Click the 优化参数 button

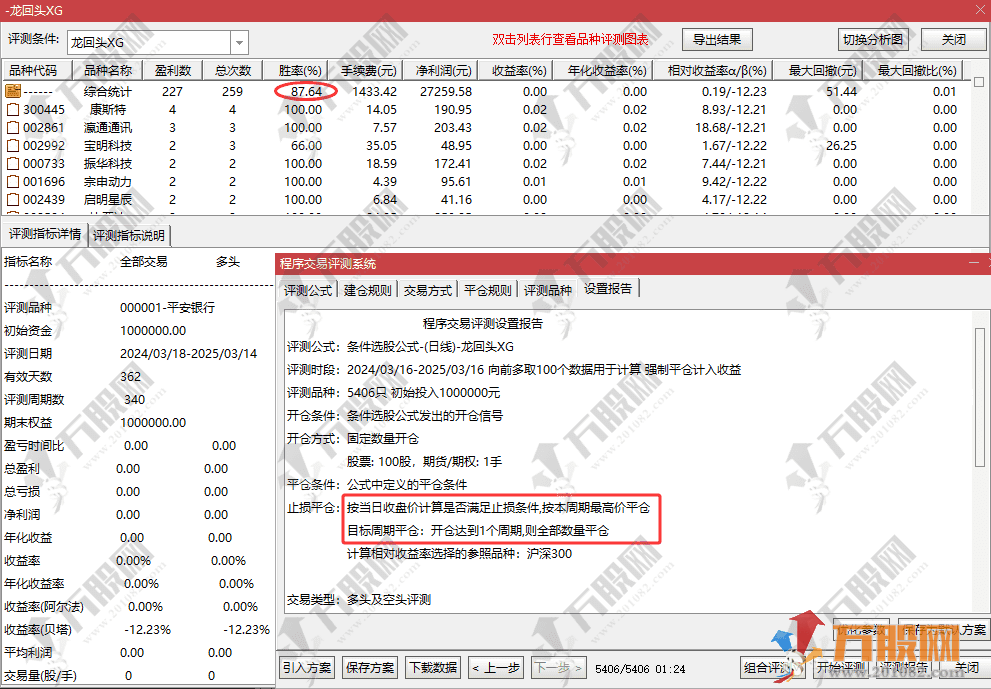tap(861, 630)
